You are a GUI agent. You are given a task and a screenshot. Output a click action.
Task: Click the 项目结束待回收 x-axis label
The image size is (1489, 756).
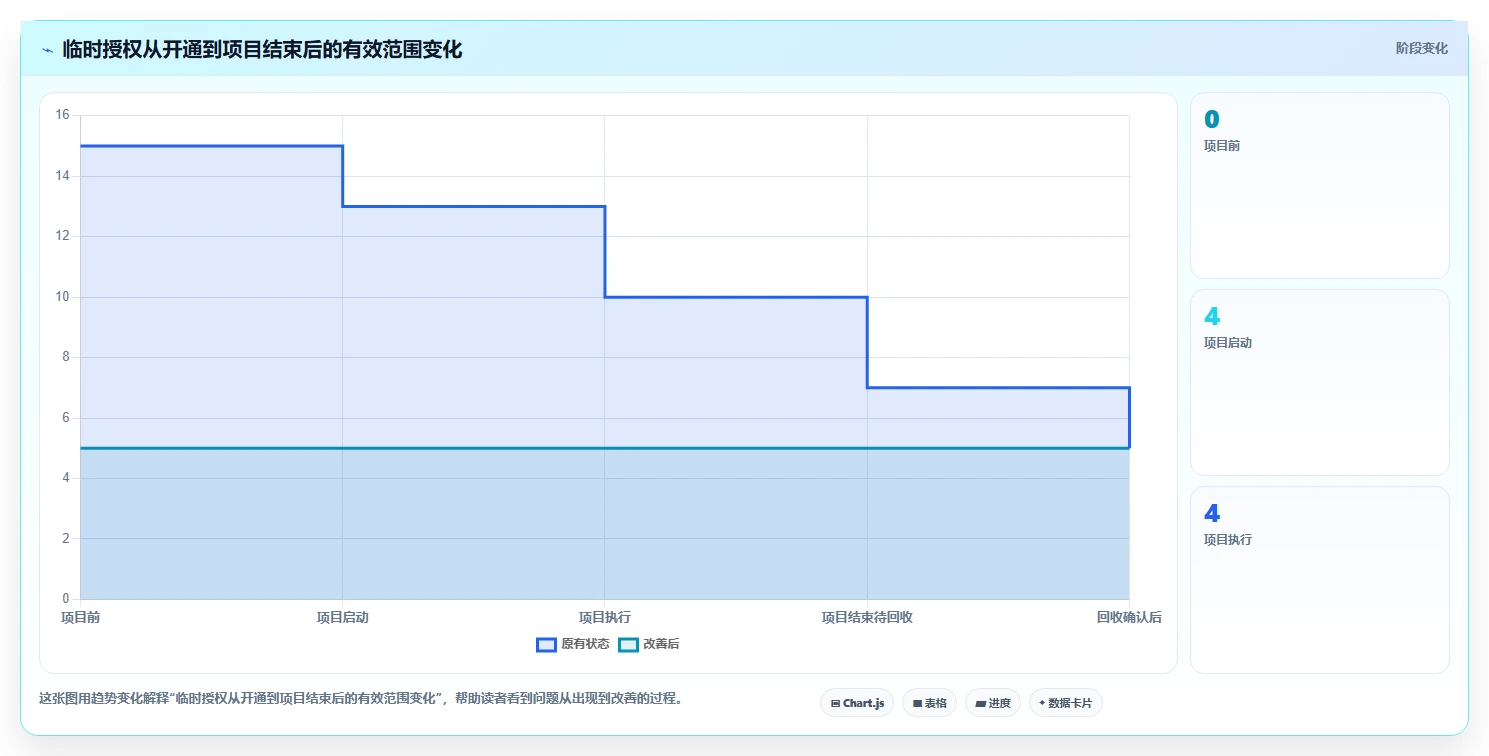pos(867,617)
